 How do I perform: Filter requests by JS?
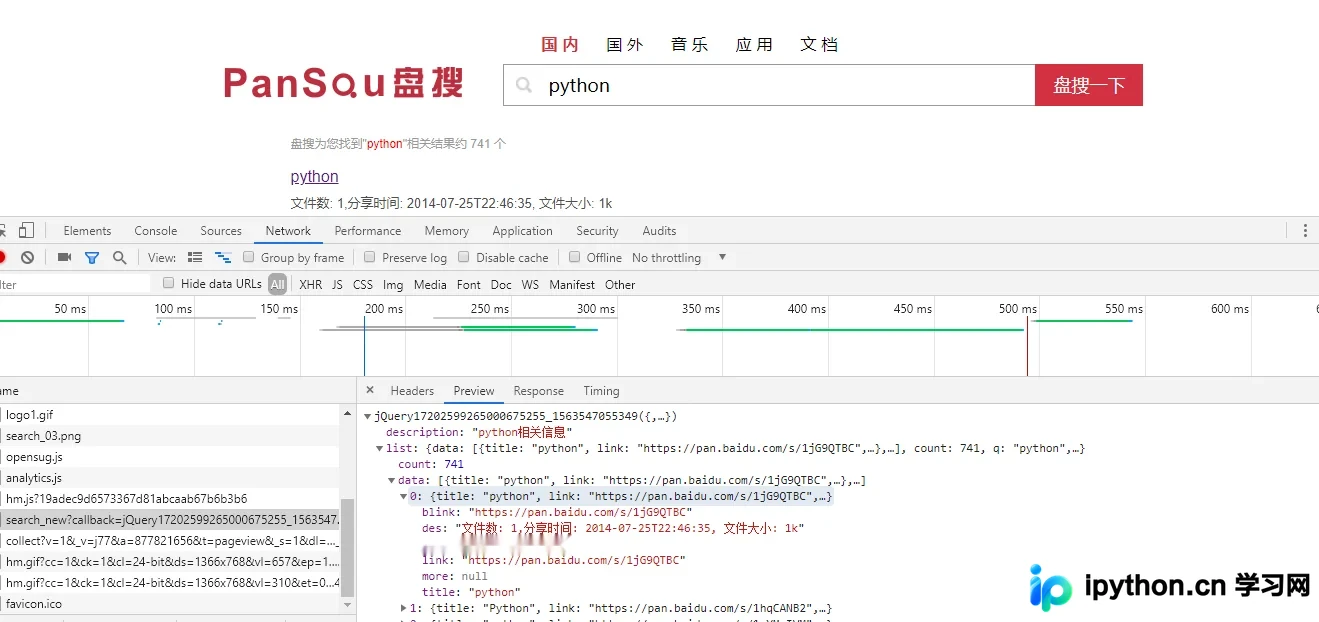[x=337, y=284]
